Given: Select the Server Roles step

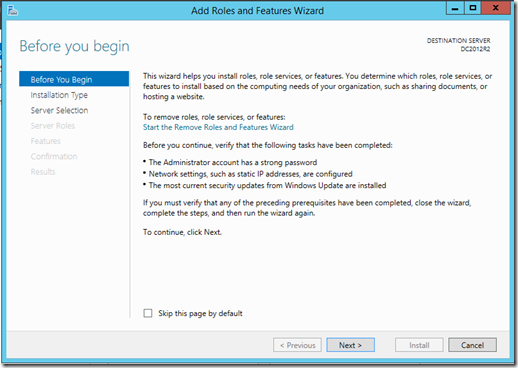Looking at the screenshot, I should pos(53,126).
